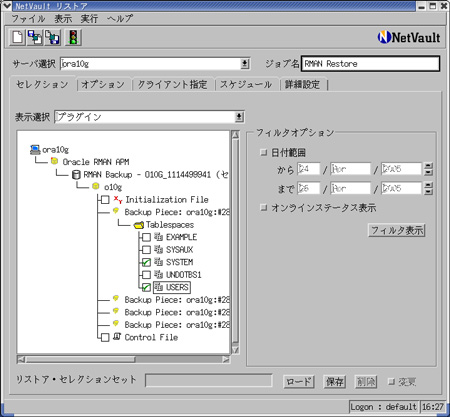Screen dimensions: 450x417
Task: Click the window menu icon in title bar
Action: click(6, 6)
